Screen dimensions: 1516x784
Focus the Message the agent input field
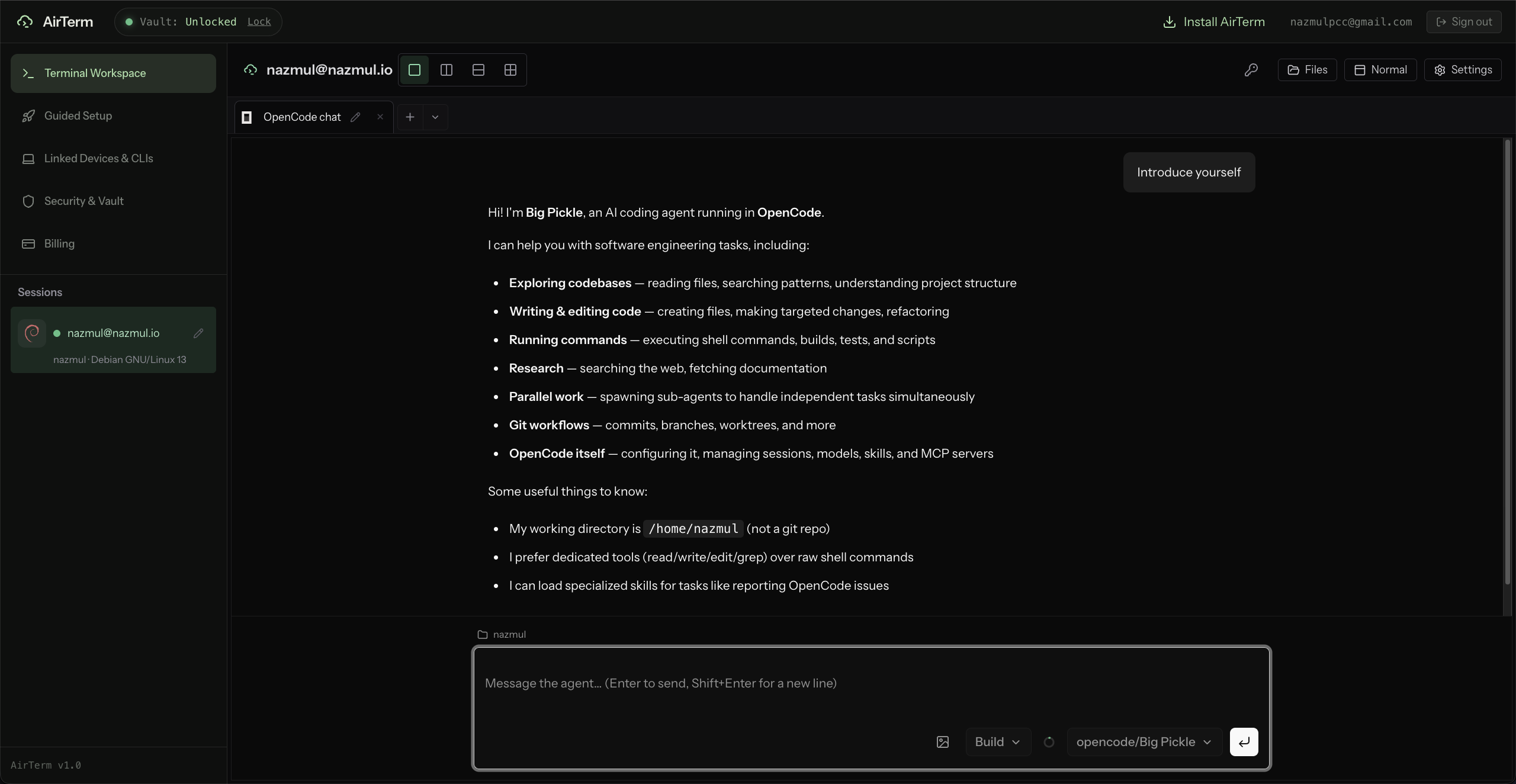[x=871, y=684]
